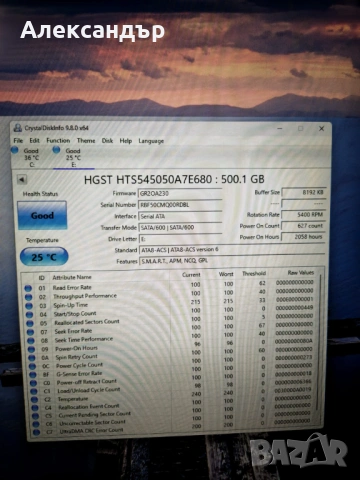
Task: Click status icon of Power Cycle Count row
Action: (x=33, y=366)
